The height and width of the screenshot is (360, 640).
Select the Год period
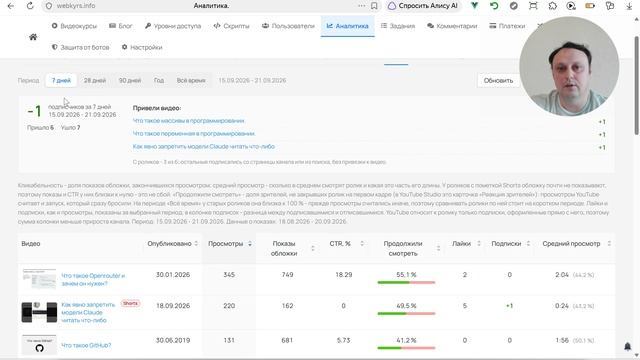tap(159, 80)
